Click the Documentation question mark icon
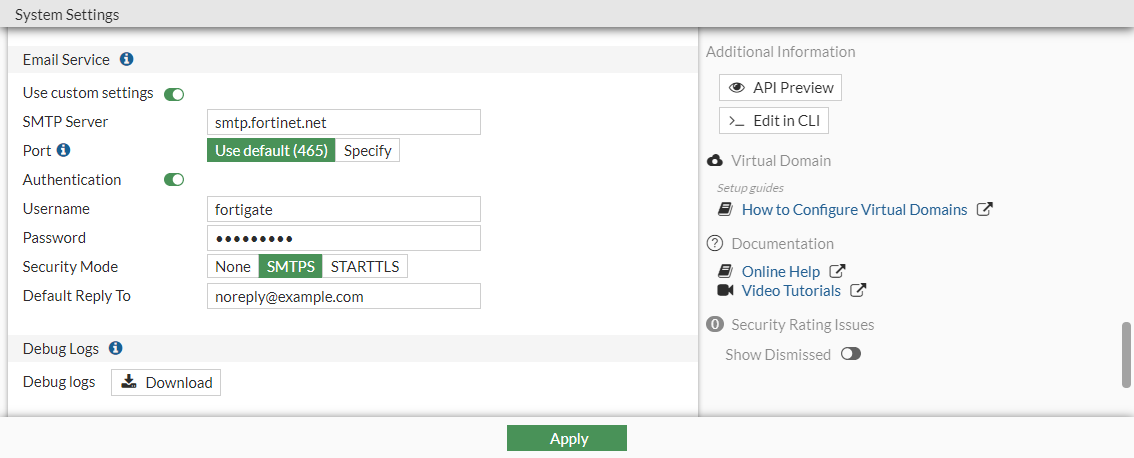1134x458 pixels. [715, 243]
